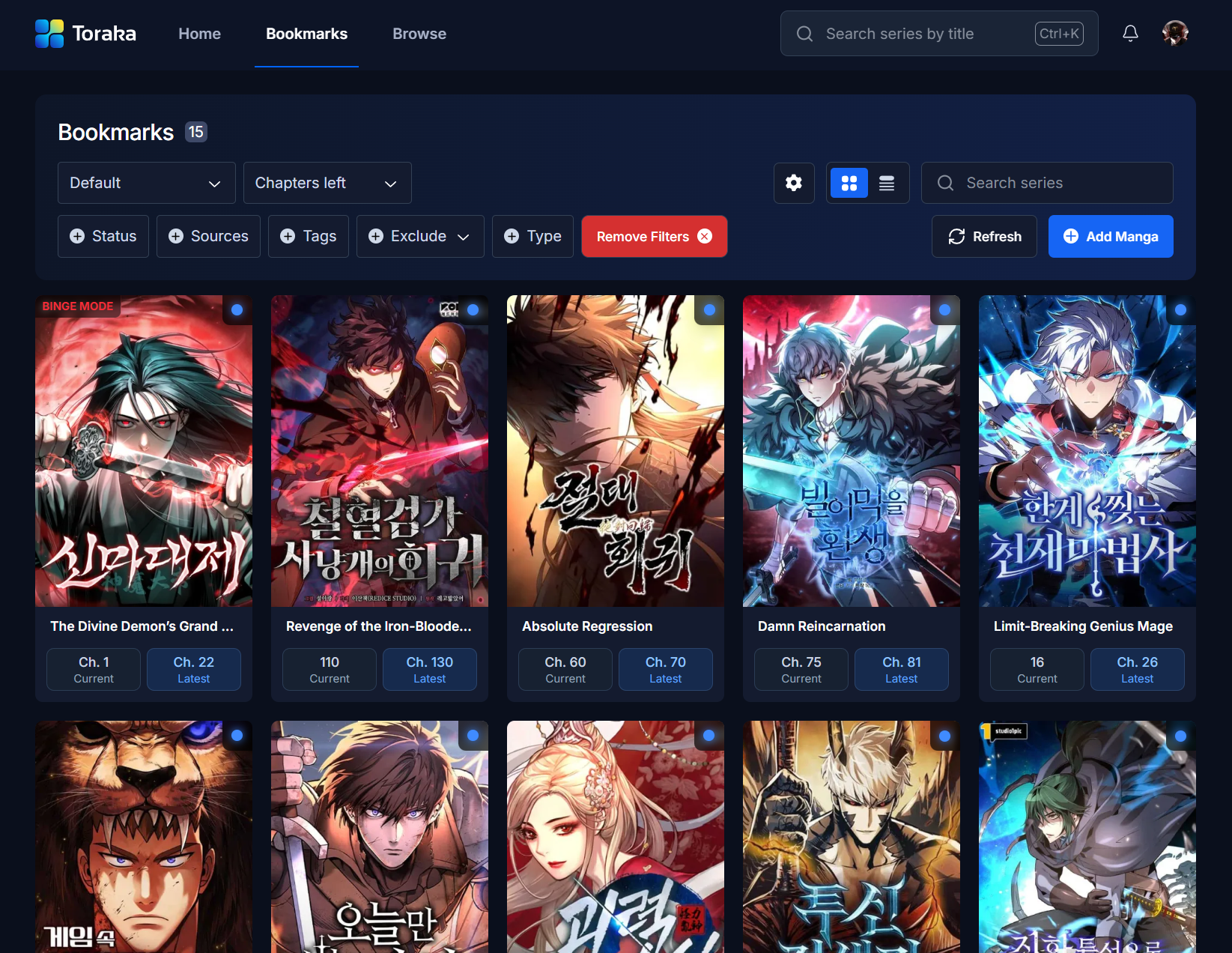Go to the Home tab
1232x953 pixels.
click(199, 34)
